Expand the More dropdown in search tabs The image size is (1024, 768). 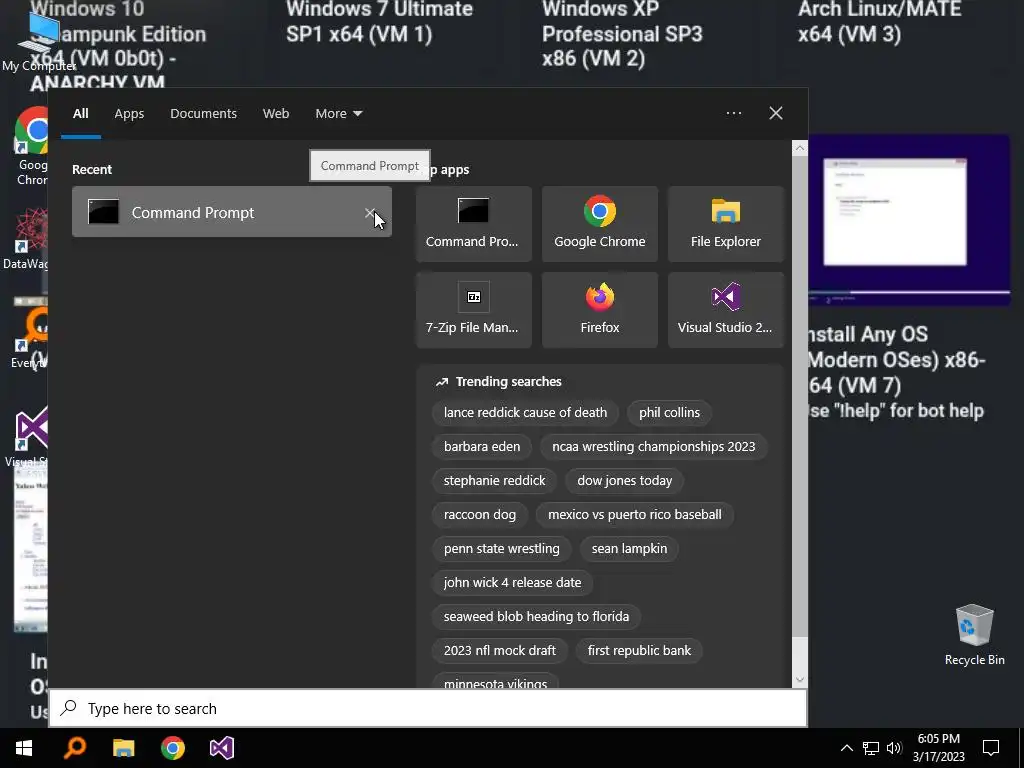(x=338, y=114)
